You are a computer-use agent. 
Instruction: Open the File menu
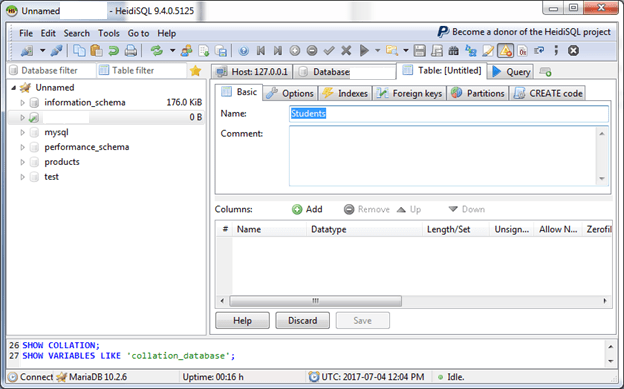[26, 33]
